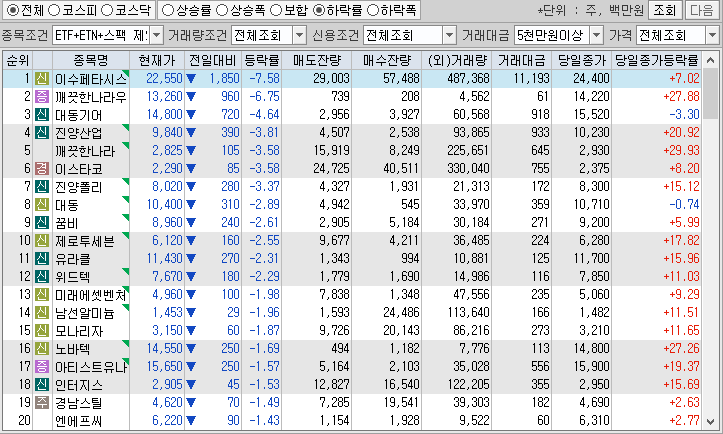723x434 pixels.
Task: Open the 거래량조건 전체조회 dropdown
Action: point(300,35)
